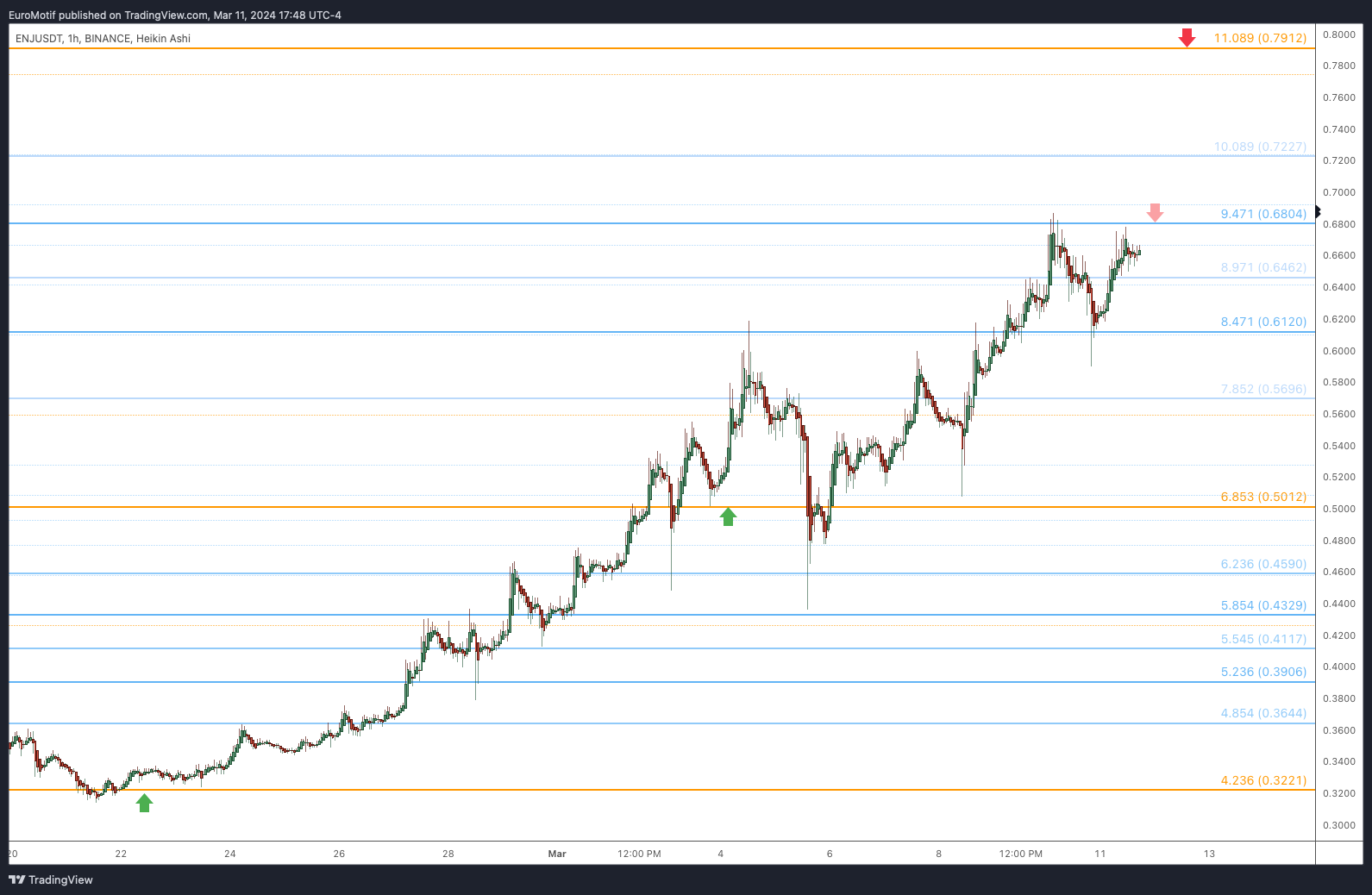1372x895 pixels.
Task: Click 0.4000 on the price axis
Action: (1339, 667)
